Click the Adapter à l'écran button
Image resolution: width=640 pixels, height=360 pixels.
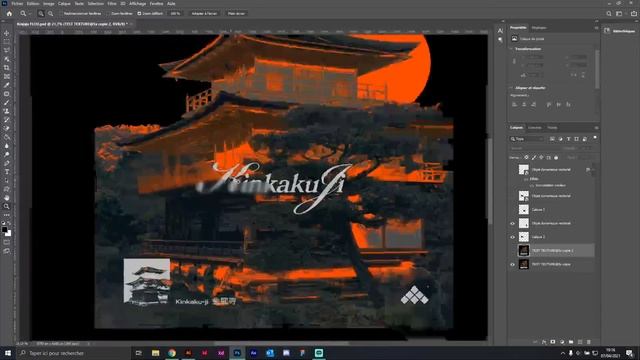pos(204,13)
